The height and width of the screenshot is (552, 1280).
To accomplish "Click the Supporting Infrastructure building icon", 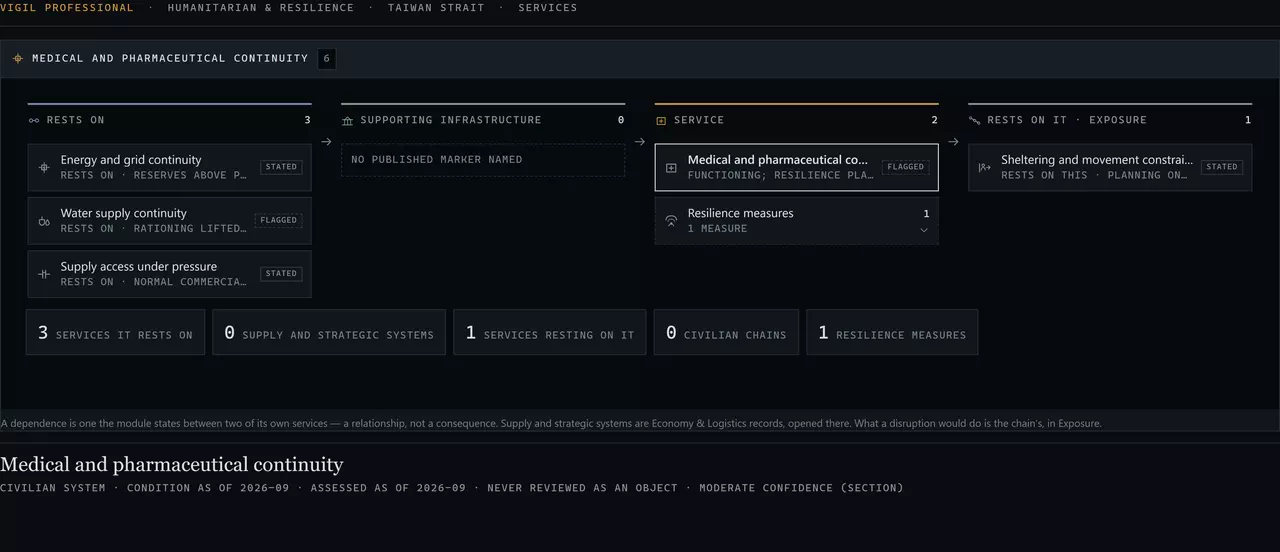I will (x=347, y=120).
